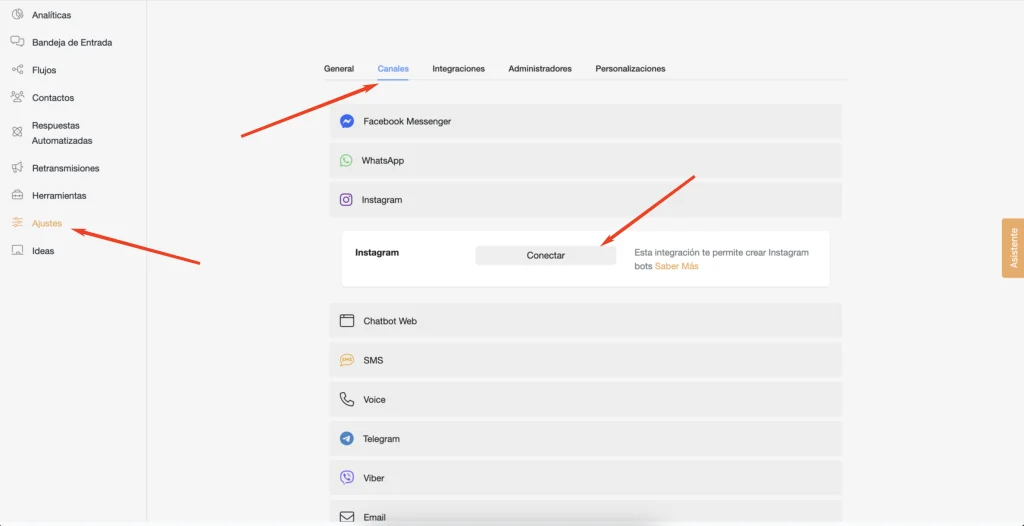Open the Asistente side tab
The height and width of the screenshot is (526, 1024).
(x=1013, y=248)
